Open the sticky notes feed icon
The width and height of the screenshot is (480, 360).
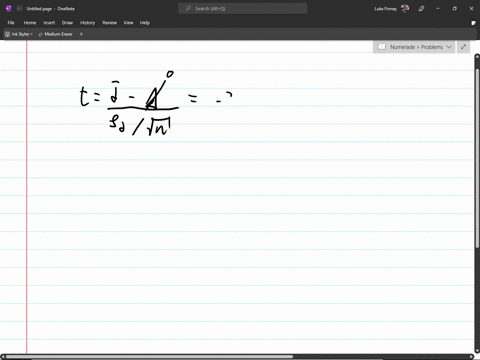coord(473,23)
